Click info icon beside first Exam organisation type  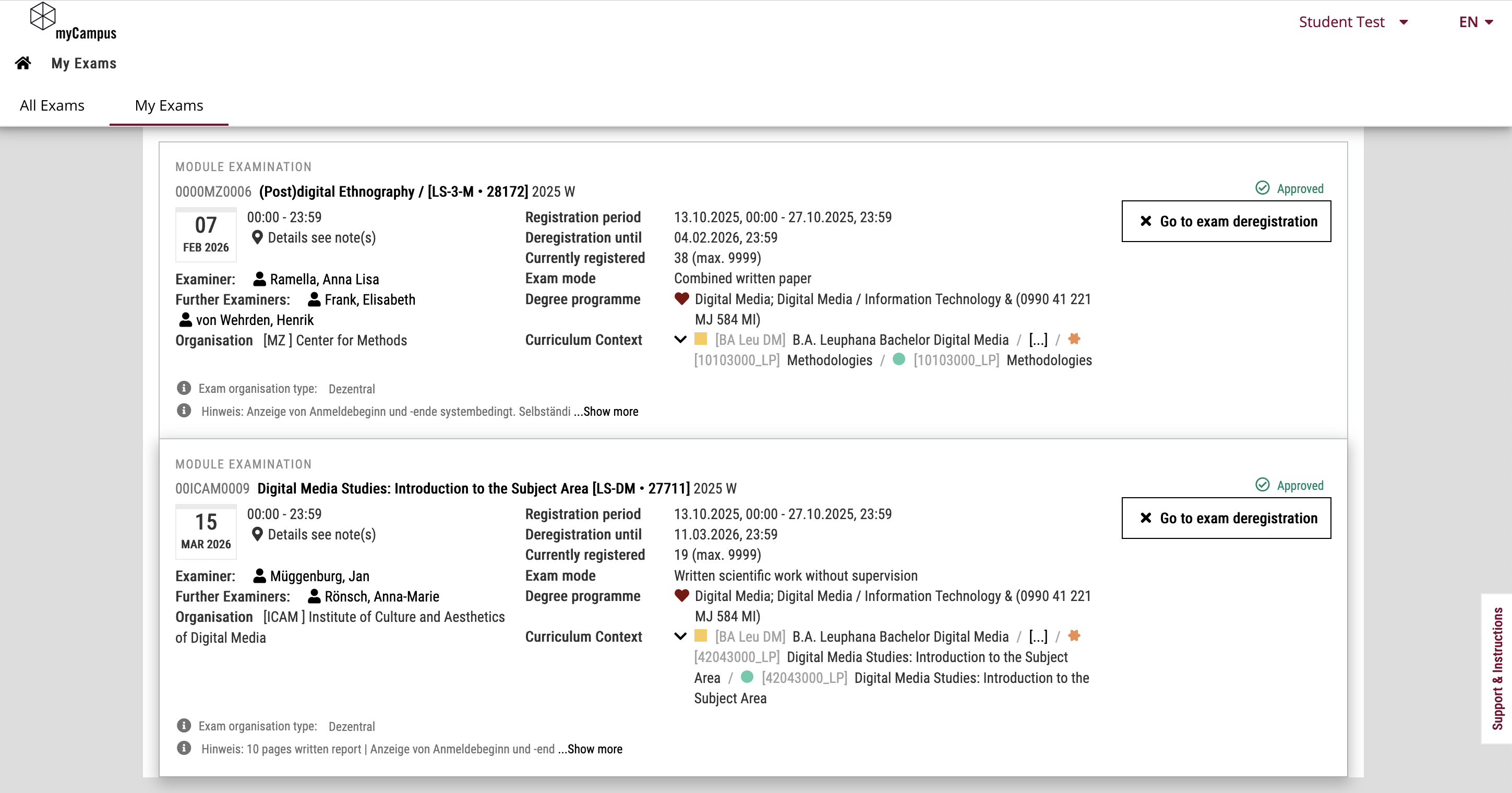tap(184, 388)
